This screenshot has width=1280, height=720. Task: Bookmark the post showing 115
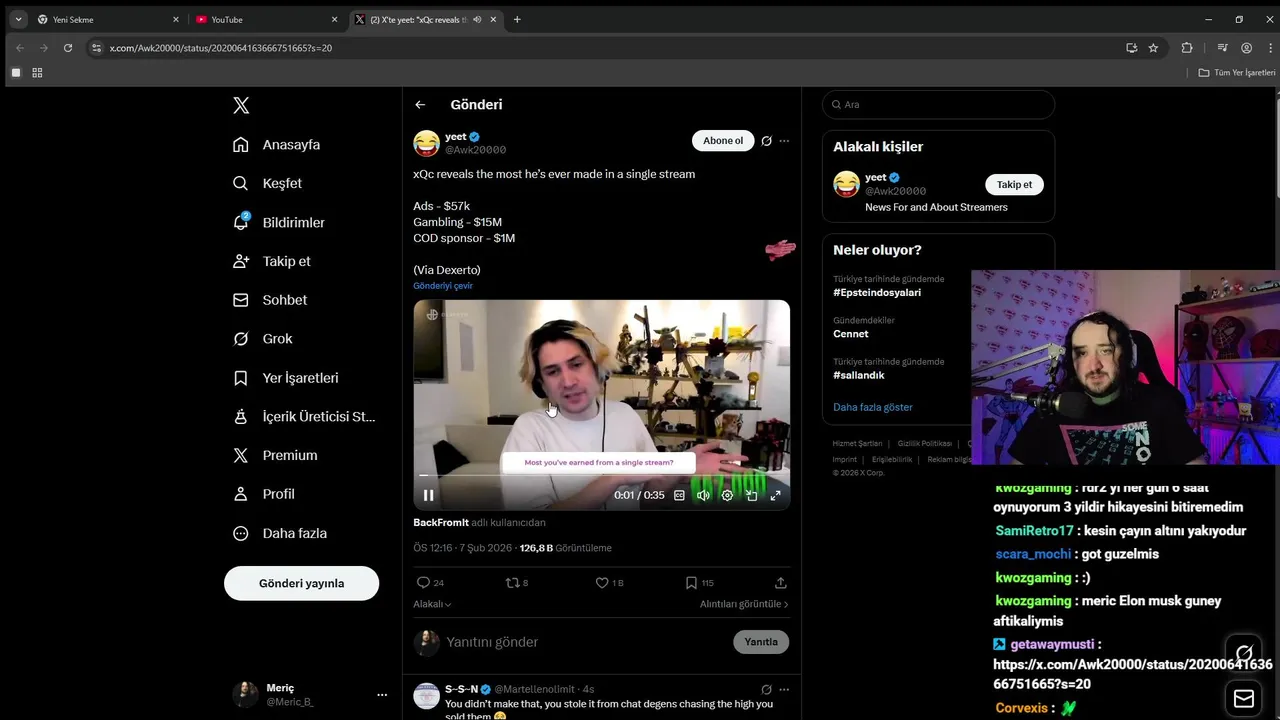click(x=699, y=582)
